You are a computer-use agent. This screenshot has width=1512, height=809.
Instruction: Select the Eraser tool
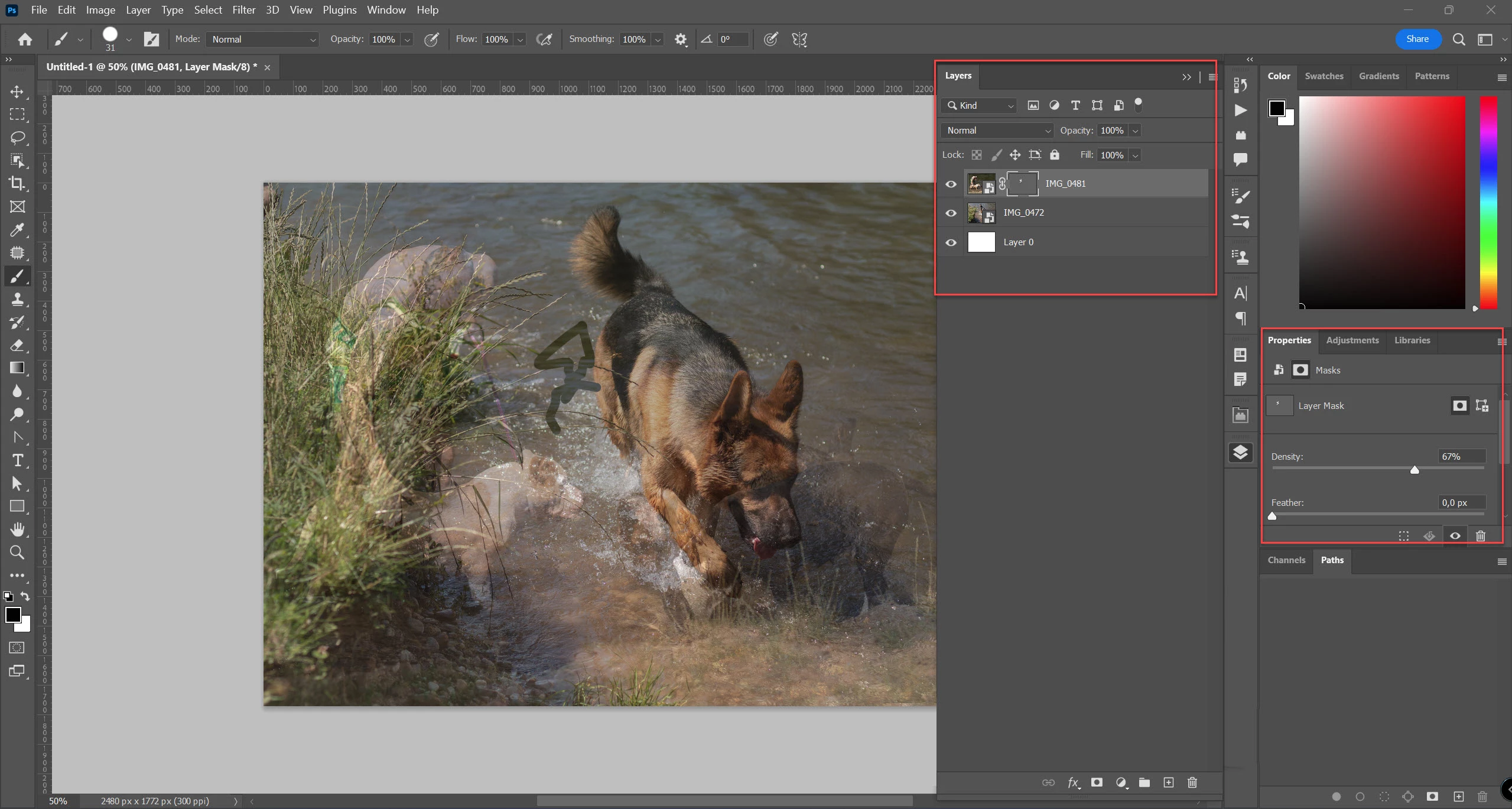17,345
